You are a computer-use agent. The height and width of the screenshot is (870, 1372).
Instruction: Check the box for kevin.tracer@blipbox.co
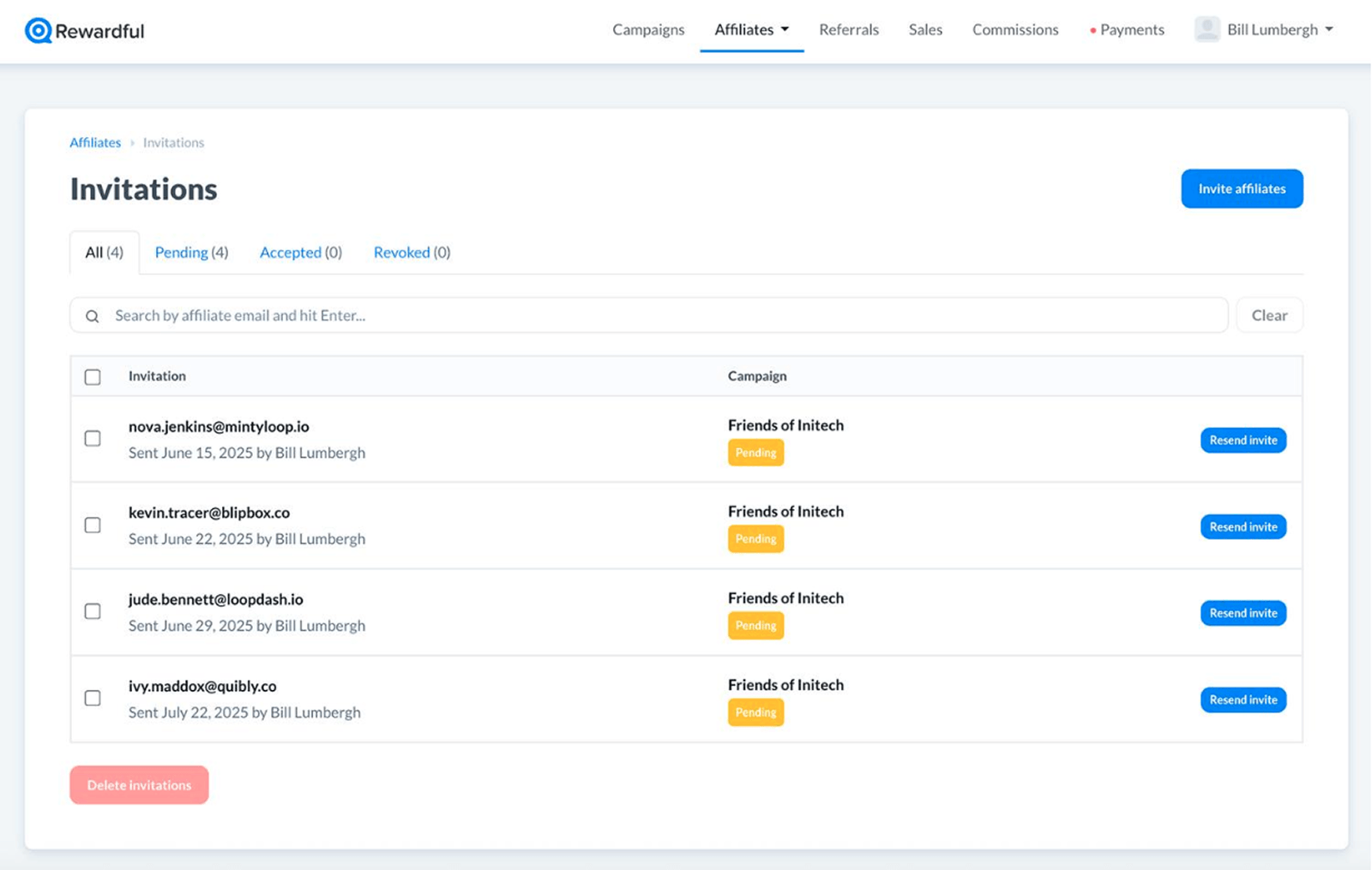coord(93,525)
